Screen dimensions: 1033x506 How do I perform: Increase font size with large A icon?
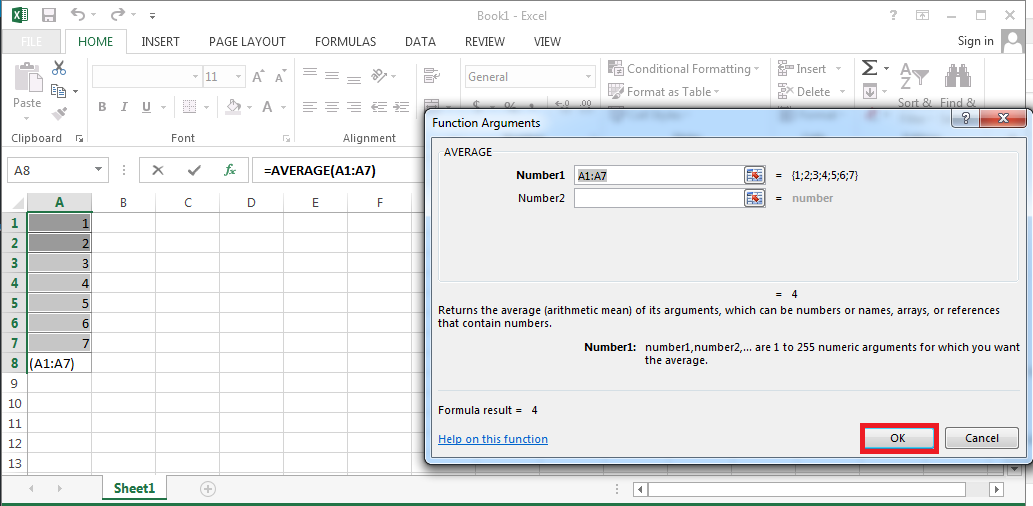pyautogui.click(x=258, y=76)
